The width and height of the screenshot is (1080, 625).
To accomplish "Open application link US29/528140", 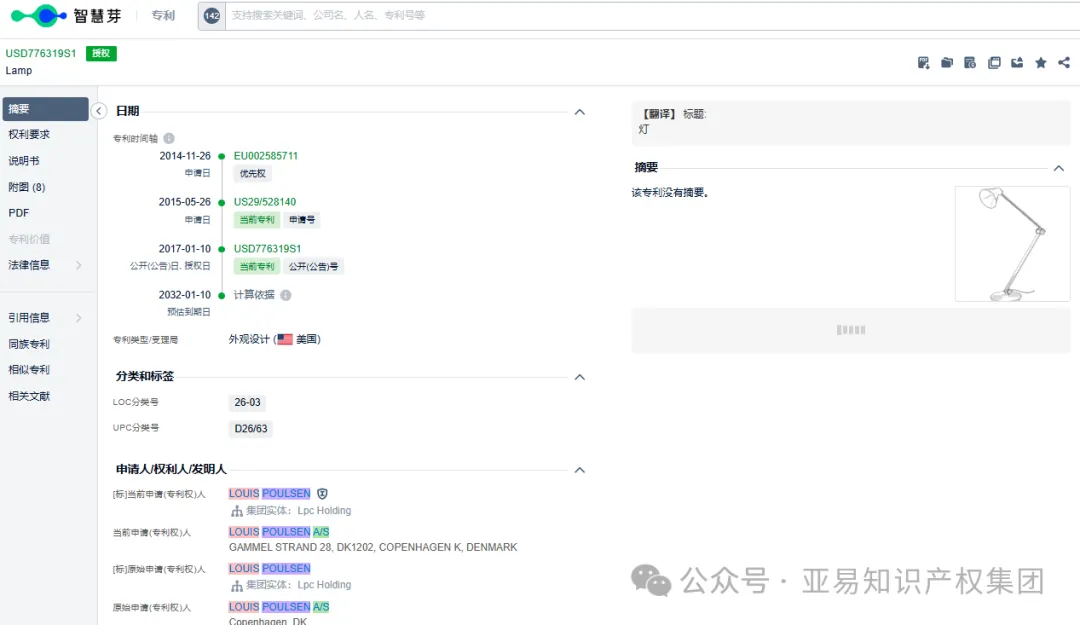I will (x=263, y=201).
